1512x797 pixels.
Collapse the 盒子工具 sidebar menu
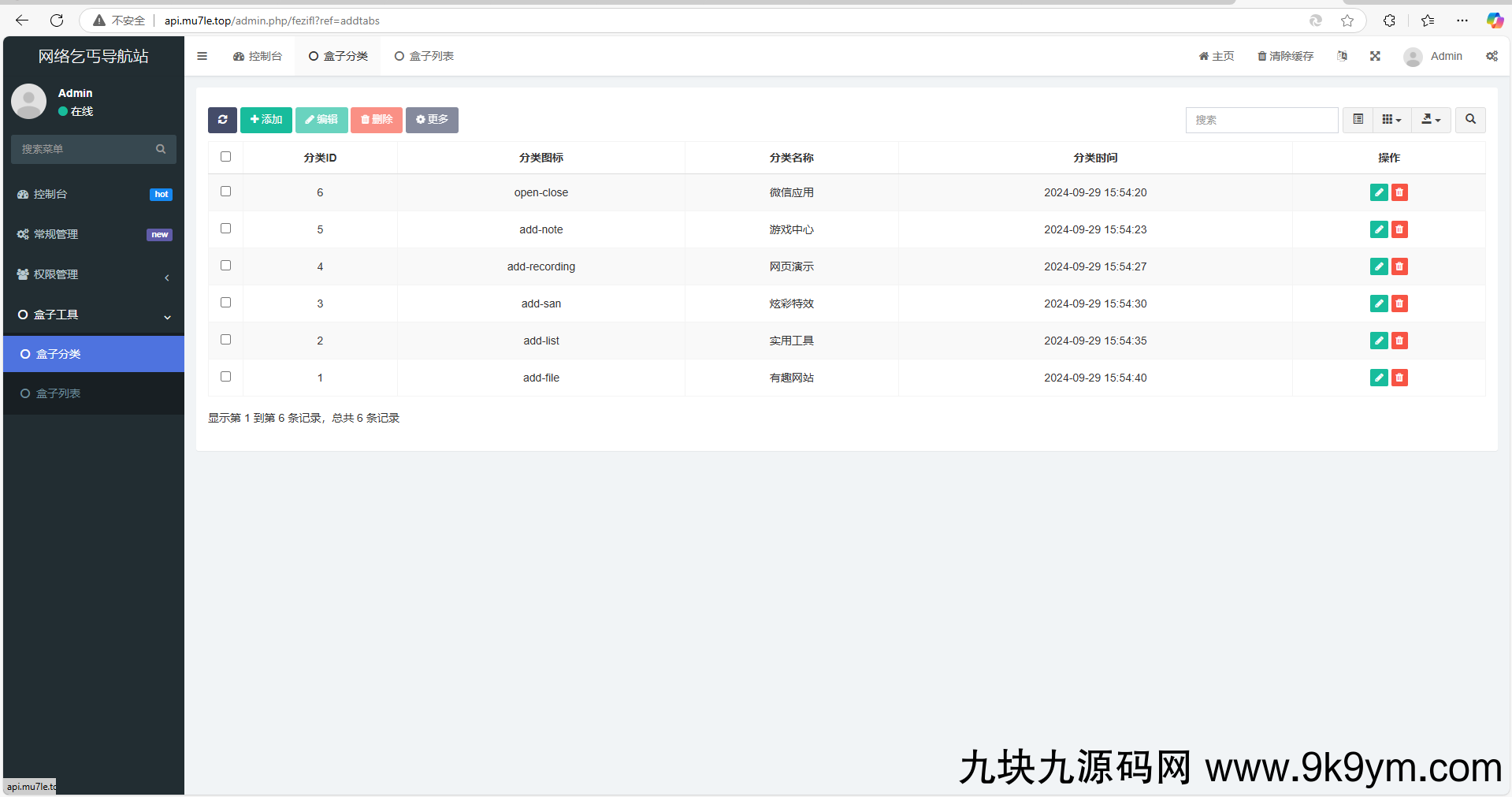pyautogui.click(x=94, y=315)
